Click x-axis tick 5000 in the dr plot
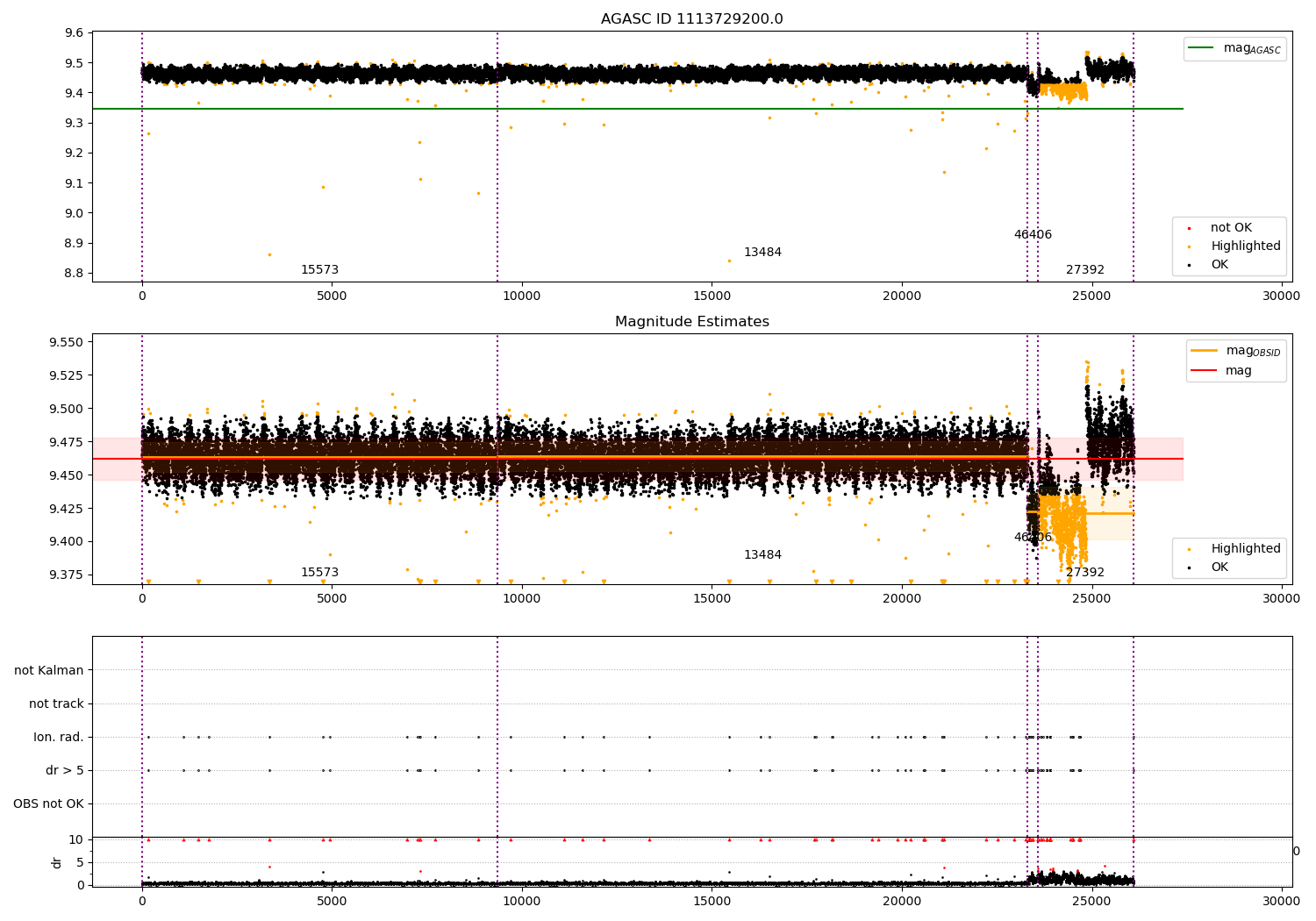This screenshot has height=921, width=1316. [x=332, y=902]
